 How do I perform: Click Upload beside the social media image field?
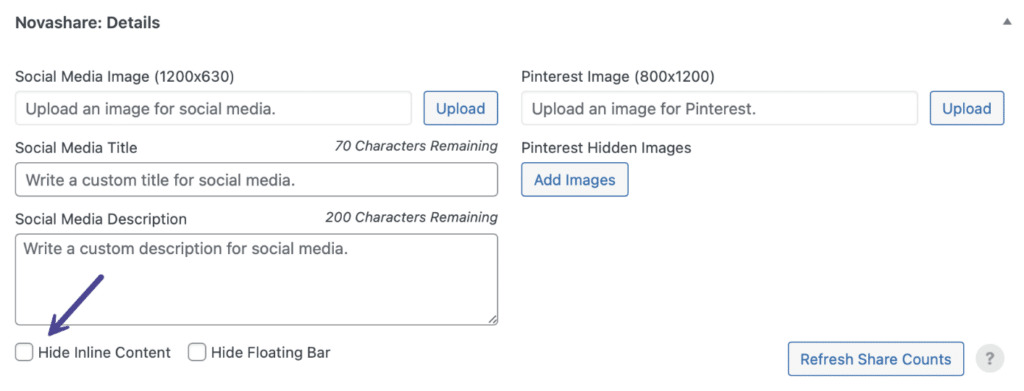coord(460,108)
